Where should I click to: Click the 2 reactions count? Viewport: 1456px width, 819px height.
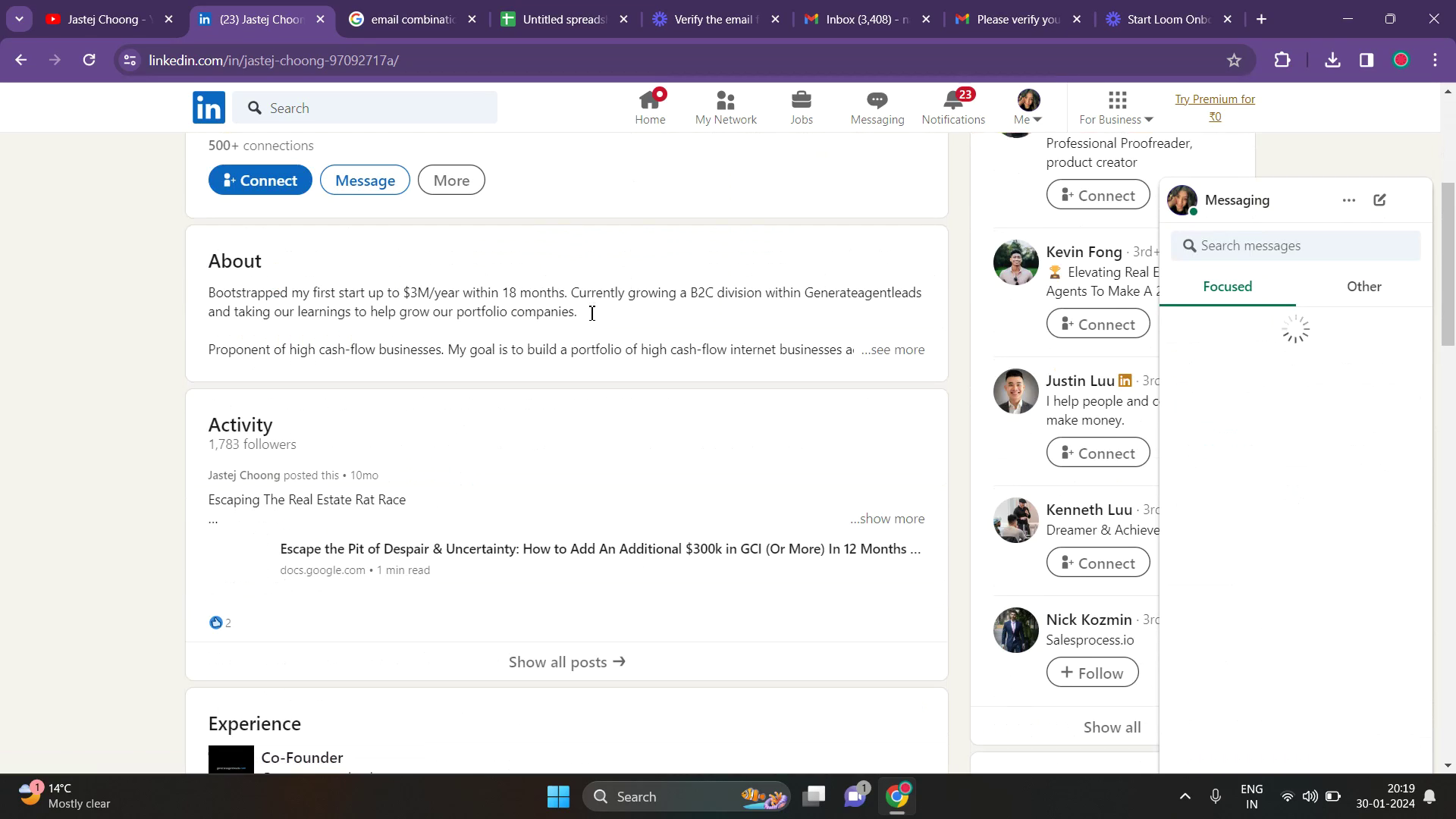(x=220, y=623)
